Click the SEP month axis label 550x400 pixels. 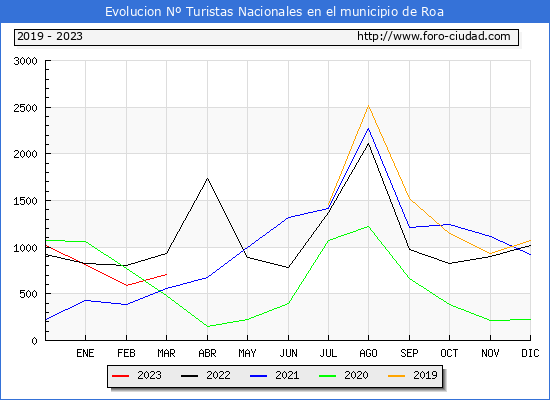click(x=409, y=353)
